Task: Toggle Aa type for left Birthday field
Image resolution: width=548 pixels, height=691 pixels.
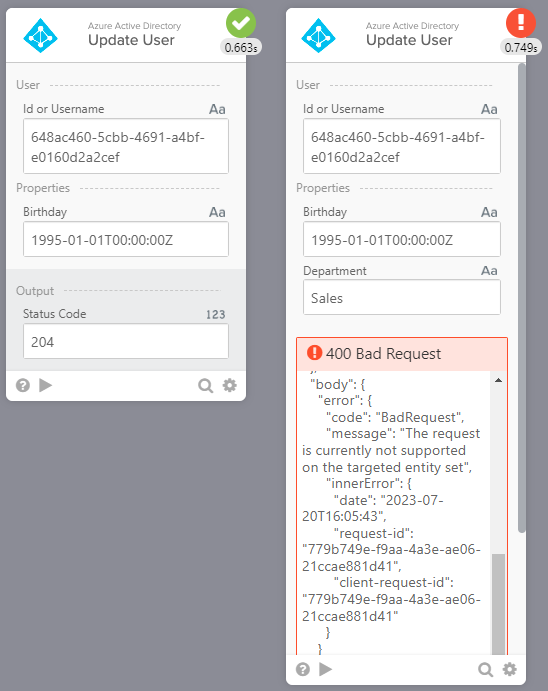Action: (x=217, y=212)
